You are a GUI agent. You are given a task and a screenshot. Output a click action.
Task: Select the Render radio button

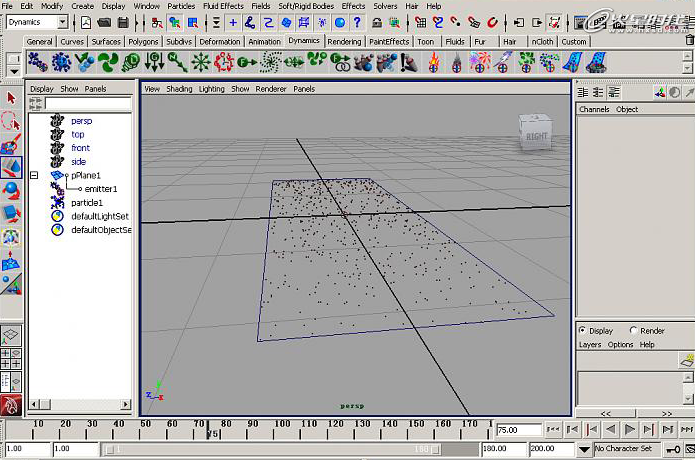(633, 331)
